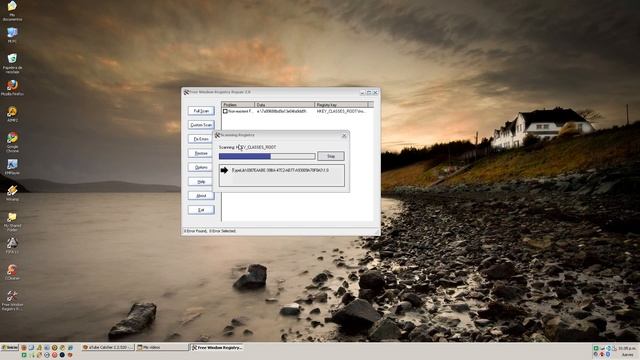640x360 pixels.
Task: Maximize the Registry Repair window
Action: pos(369,93)
